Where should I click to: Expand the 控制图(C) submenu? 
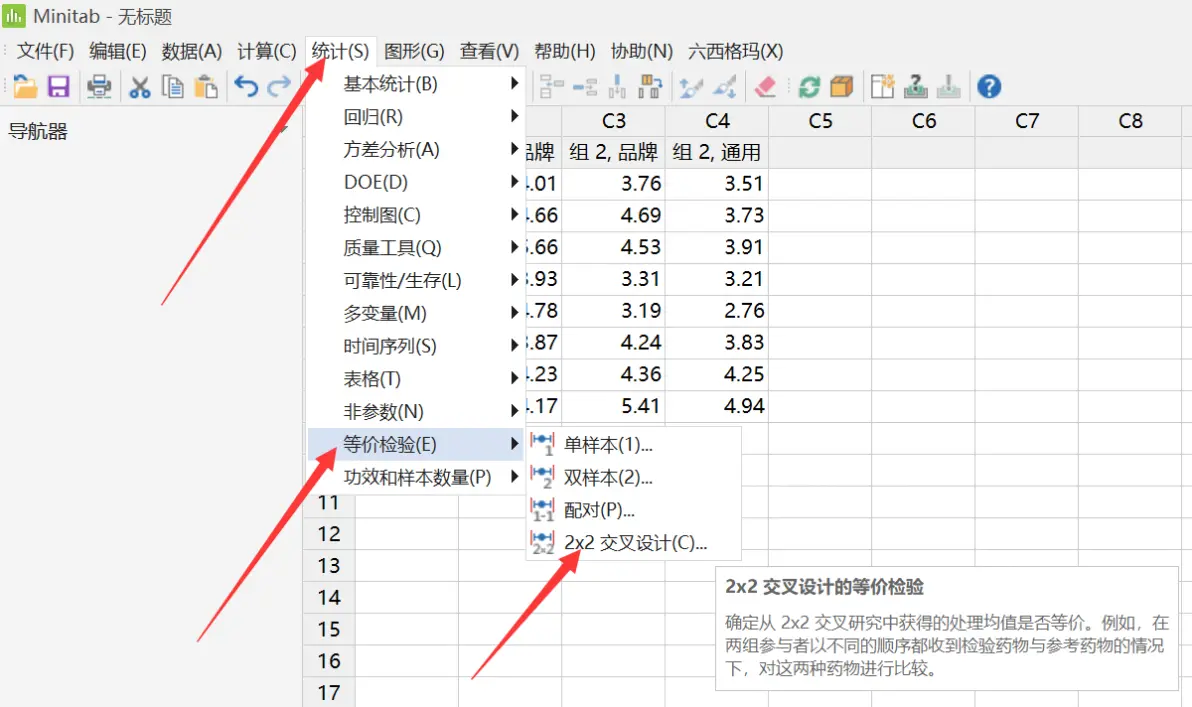416,214
